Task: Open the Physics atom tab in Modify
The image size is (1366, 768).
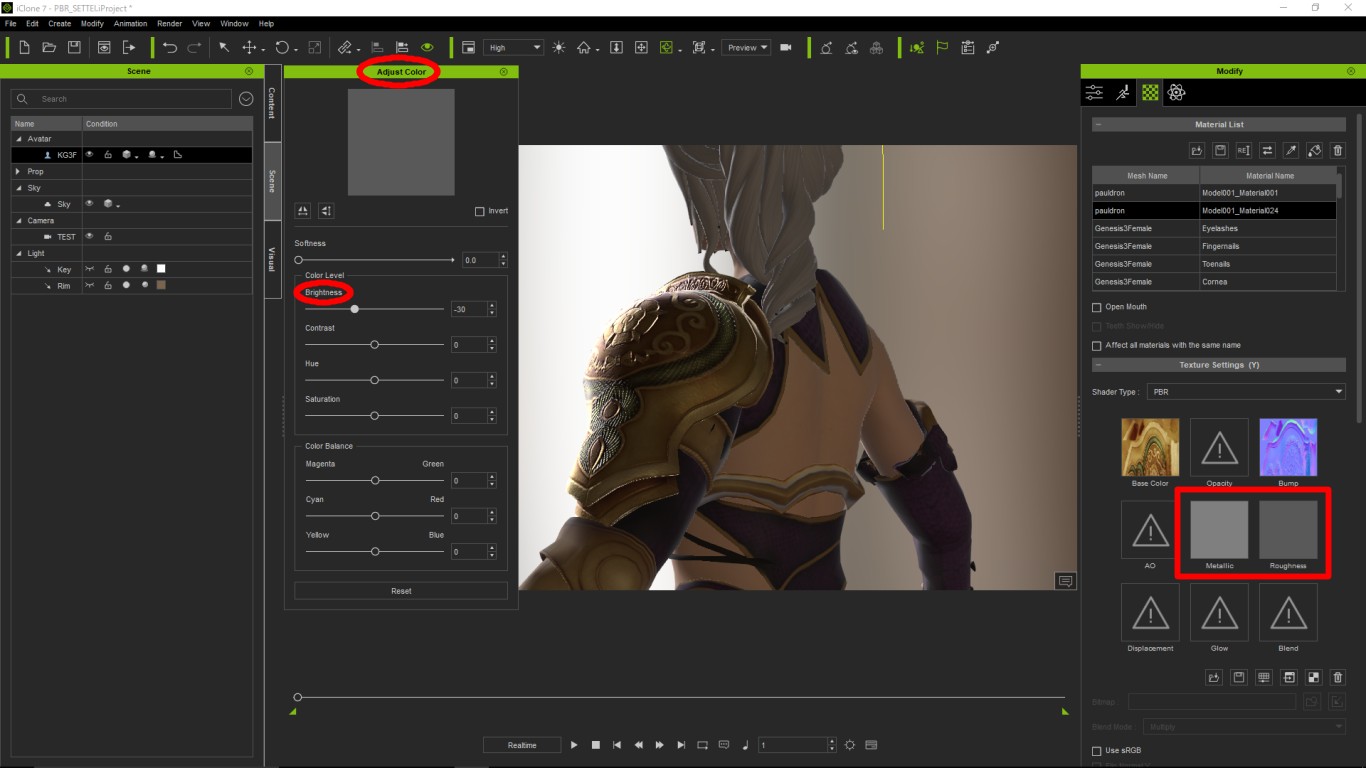Action: point(1176,92)
